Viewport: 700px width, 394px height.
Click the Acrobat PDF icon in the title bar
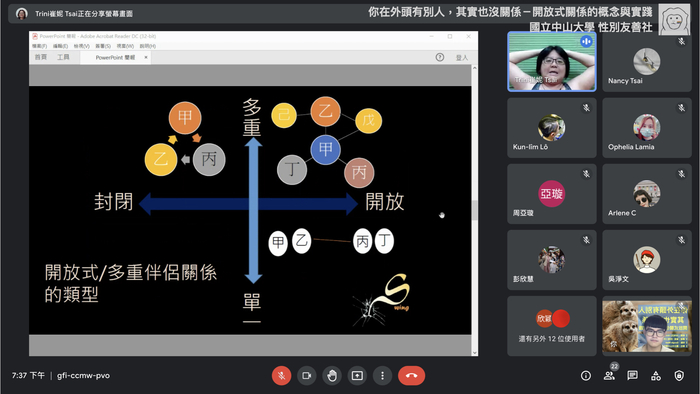[x=35, y=36]
